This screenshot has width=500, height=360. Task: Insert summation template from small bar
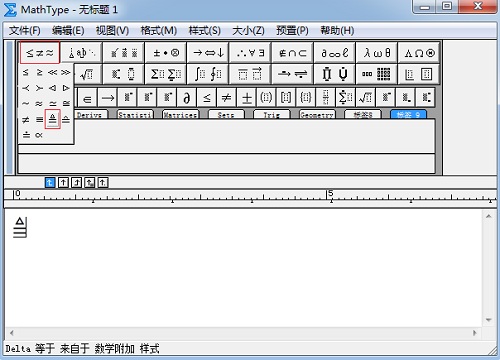pyautogui.click(x=346, y=98)
